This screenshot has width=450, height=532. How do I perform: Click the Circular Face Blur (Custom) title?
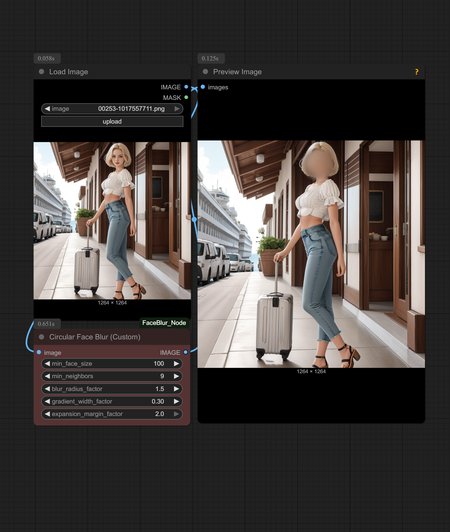(95, 337)
